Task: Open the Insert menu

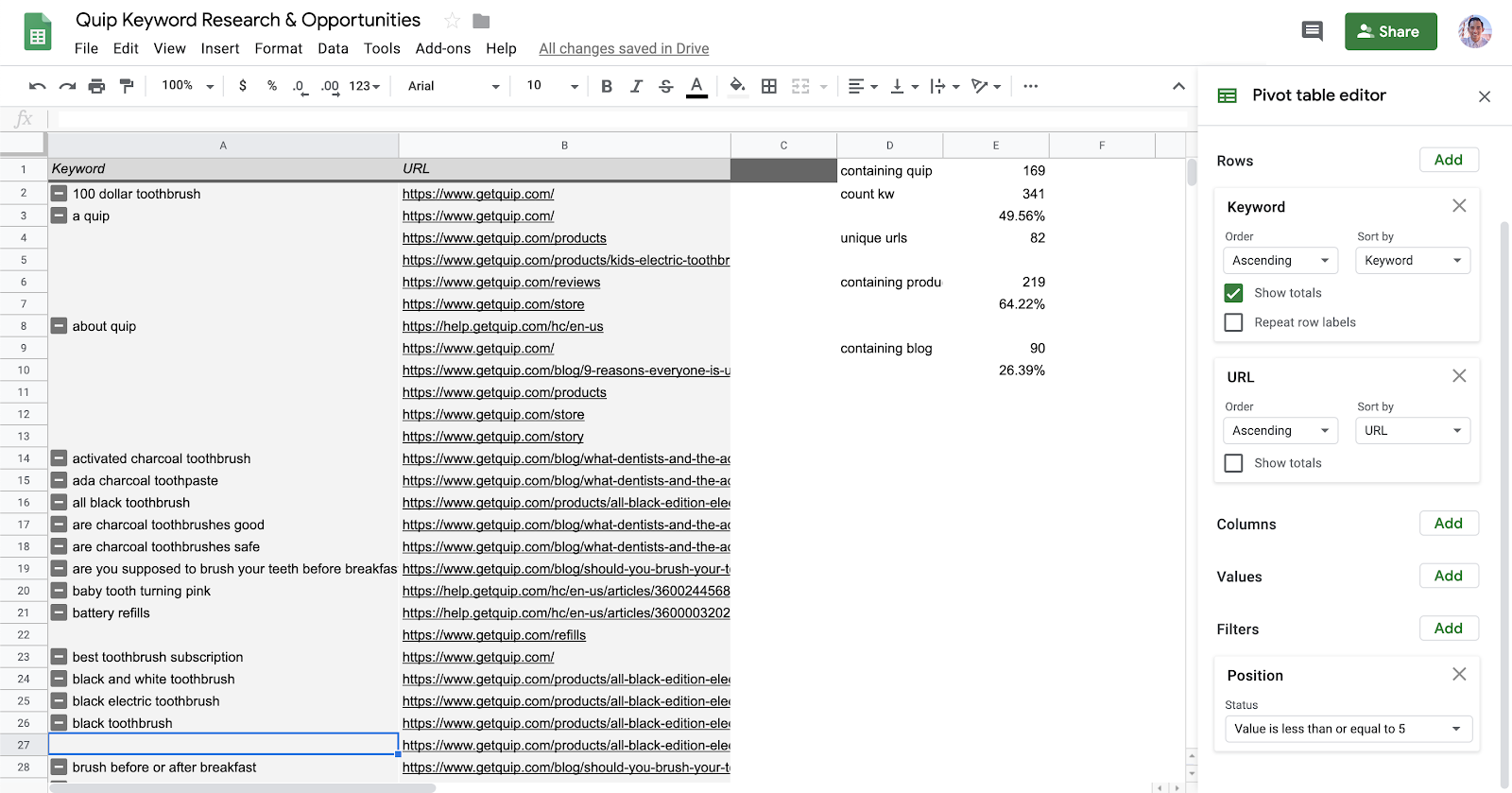Action: coord(220,48)
